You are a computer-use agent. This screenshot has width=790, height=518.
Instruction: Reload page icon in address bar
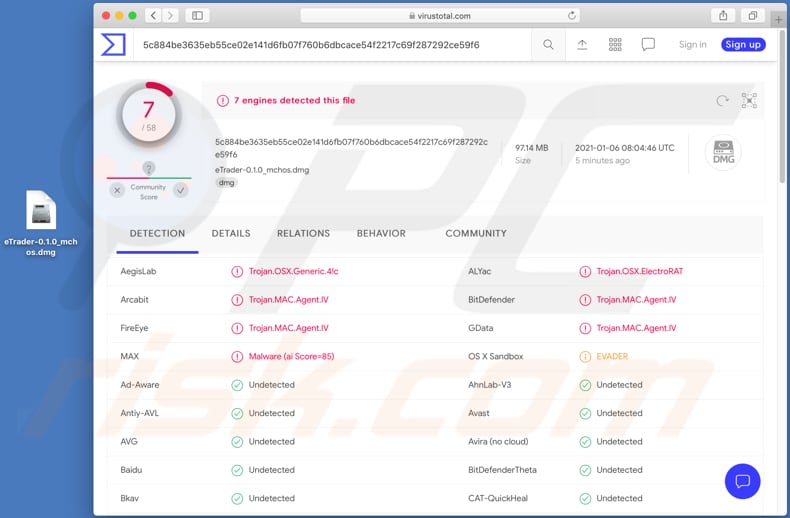[x=571, y=16]
